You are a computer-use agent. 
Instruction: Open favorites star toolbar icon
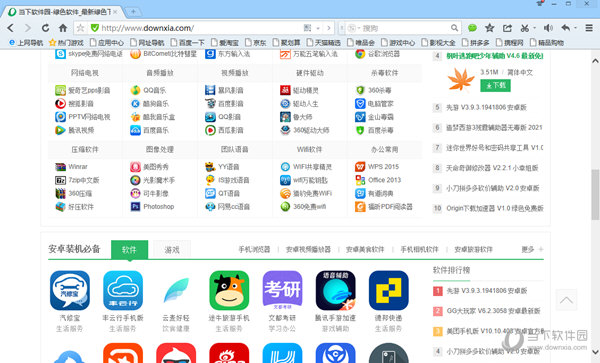[489, 28]
